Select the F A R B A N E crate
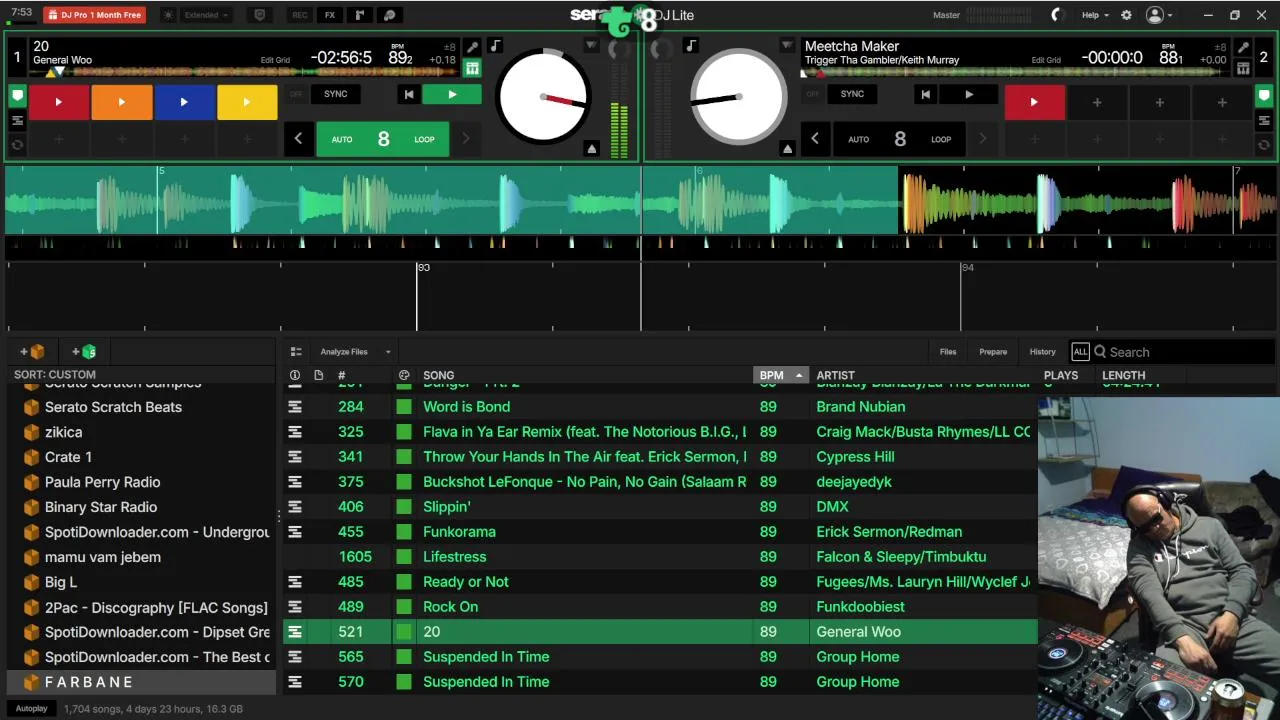Screen dimensions: 1280x720 point(141,682)
